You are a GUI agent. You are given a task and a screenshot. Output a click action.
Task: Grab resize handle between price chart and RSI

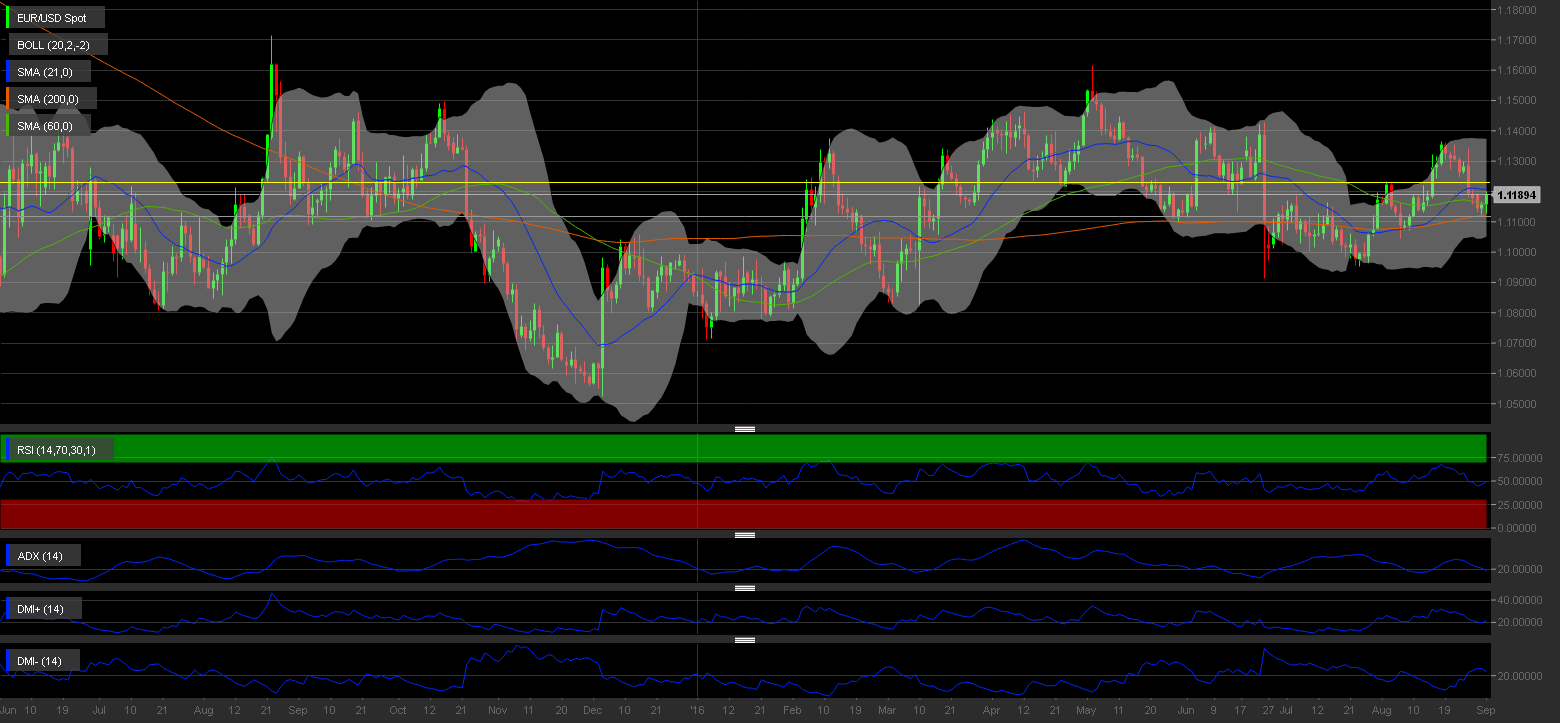(744, 429)
